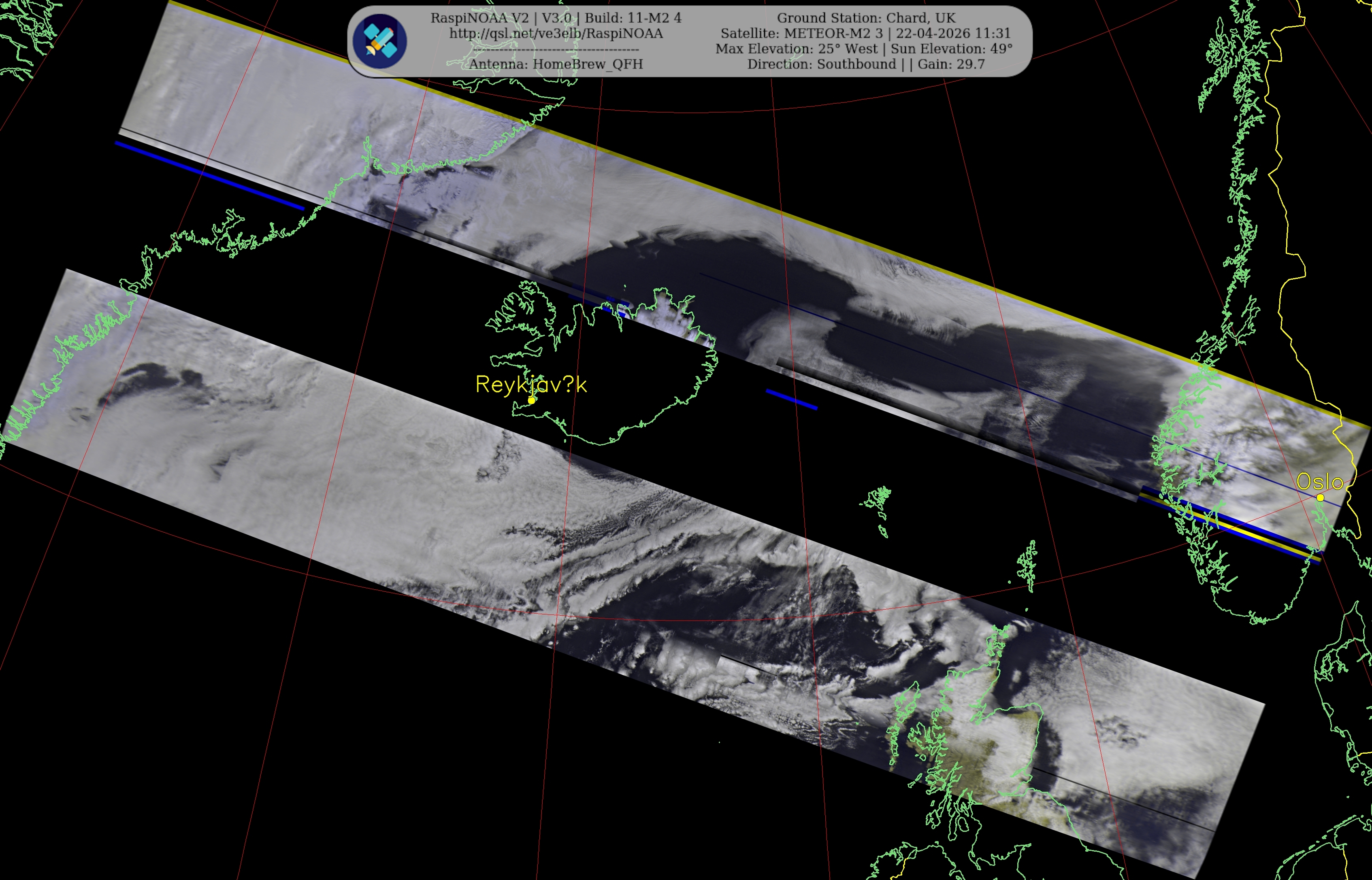Click the METEOR-M2 3 satellite date line
The height and width of the screenshot is (880, 1372).
click(865, 33)
